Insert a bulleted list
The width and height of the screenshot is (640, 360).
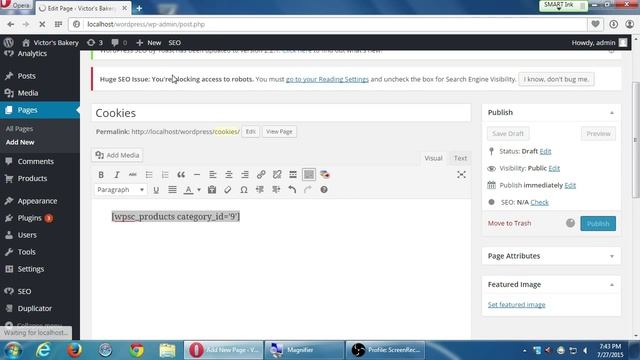pyautogui.click(x=149, y=175)
